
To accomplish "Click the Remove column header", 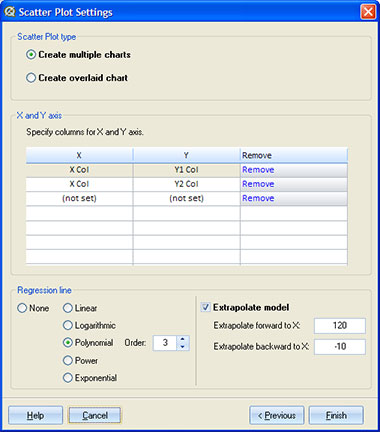I will [294, 155].
